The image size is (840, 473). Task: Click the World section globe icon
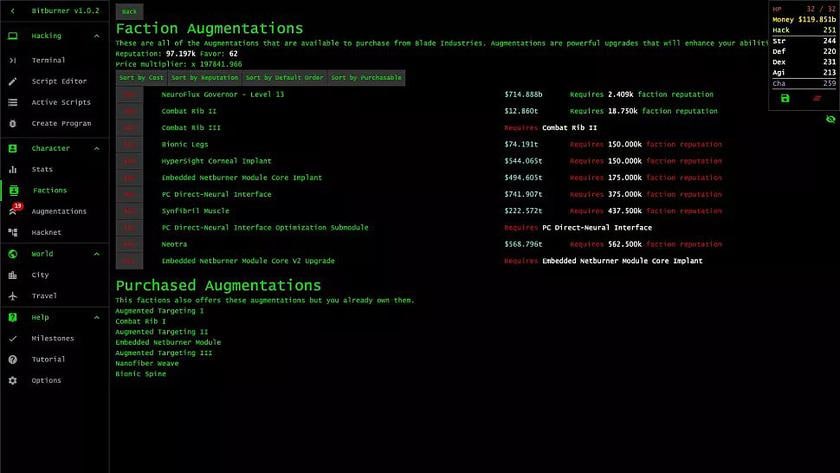pos(13,254)
